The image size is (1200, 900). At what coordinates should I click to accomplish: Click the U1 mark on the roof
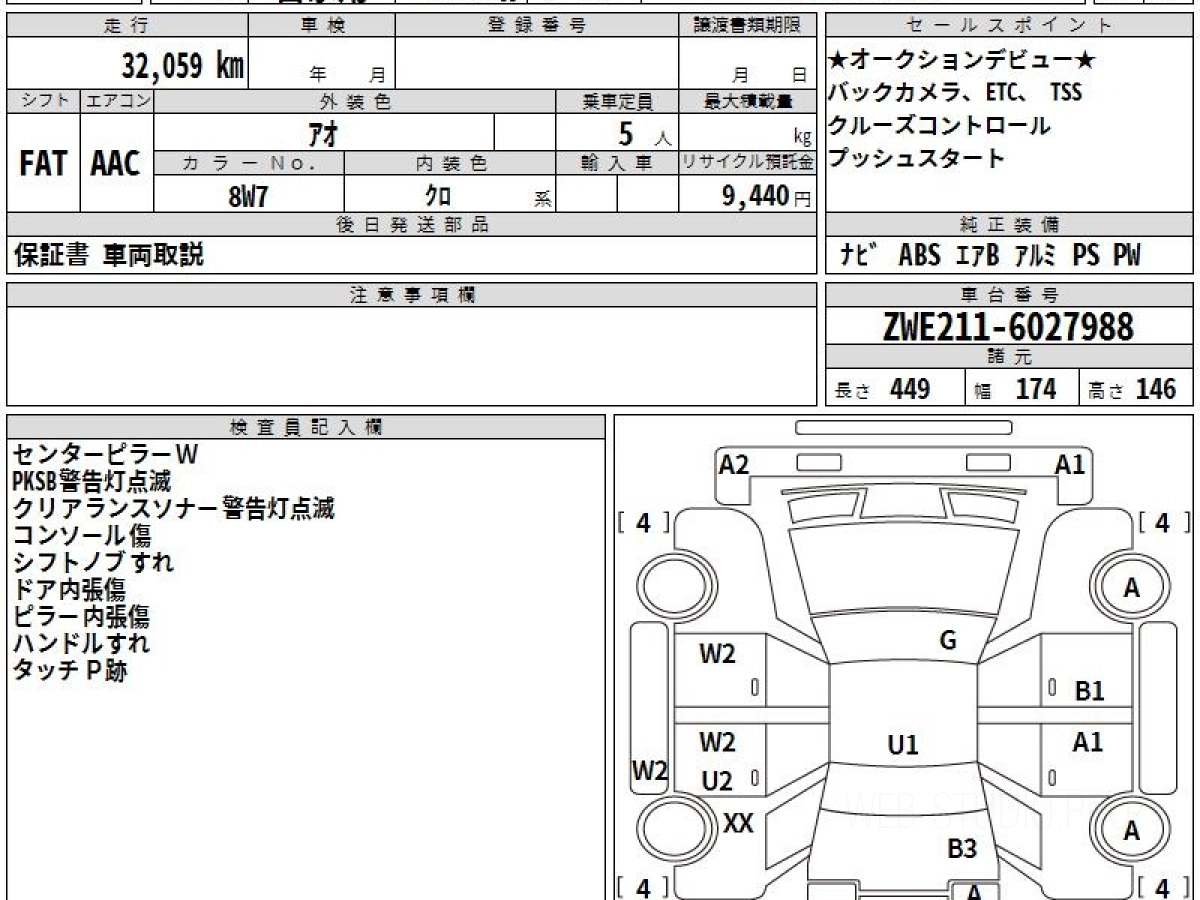tap(903, 744)
